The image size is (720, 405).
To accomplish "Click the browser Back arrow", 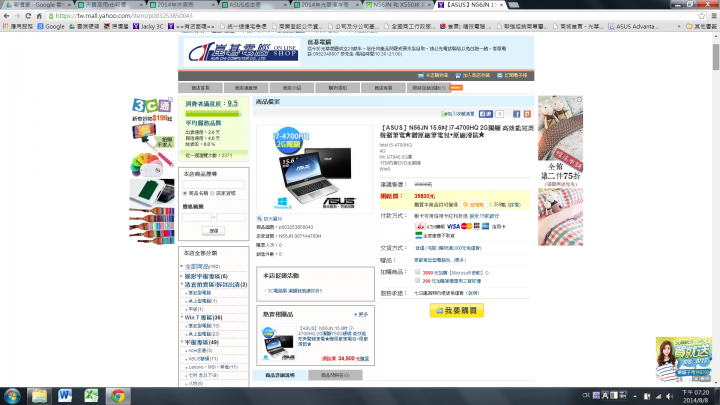I will (x=6, y=16).
